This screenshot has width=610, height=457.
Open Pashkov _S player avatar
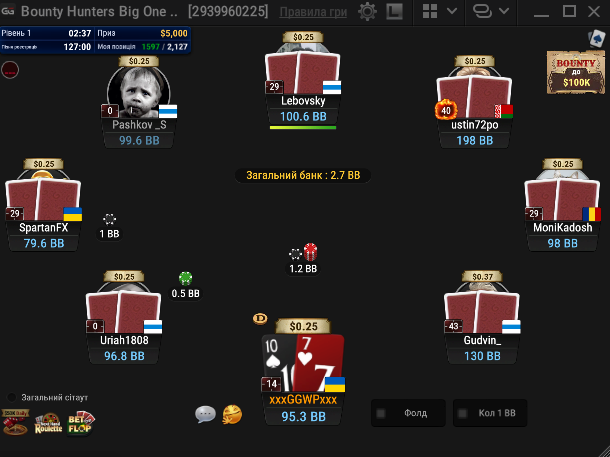pyautogui.click(x=138, y=91)
